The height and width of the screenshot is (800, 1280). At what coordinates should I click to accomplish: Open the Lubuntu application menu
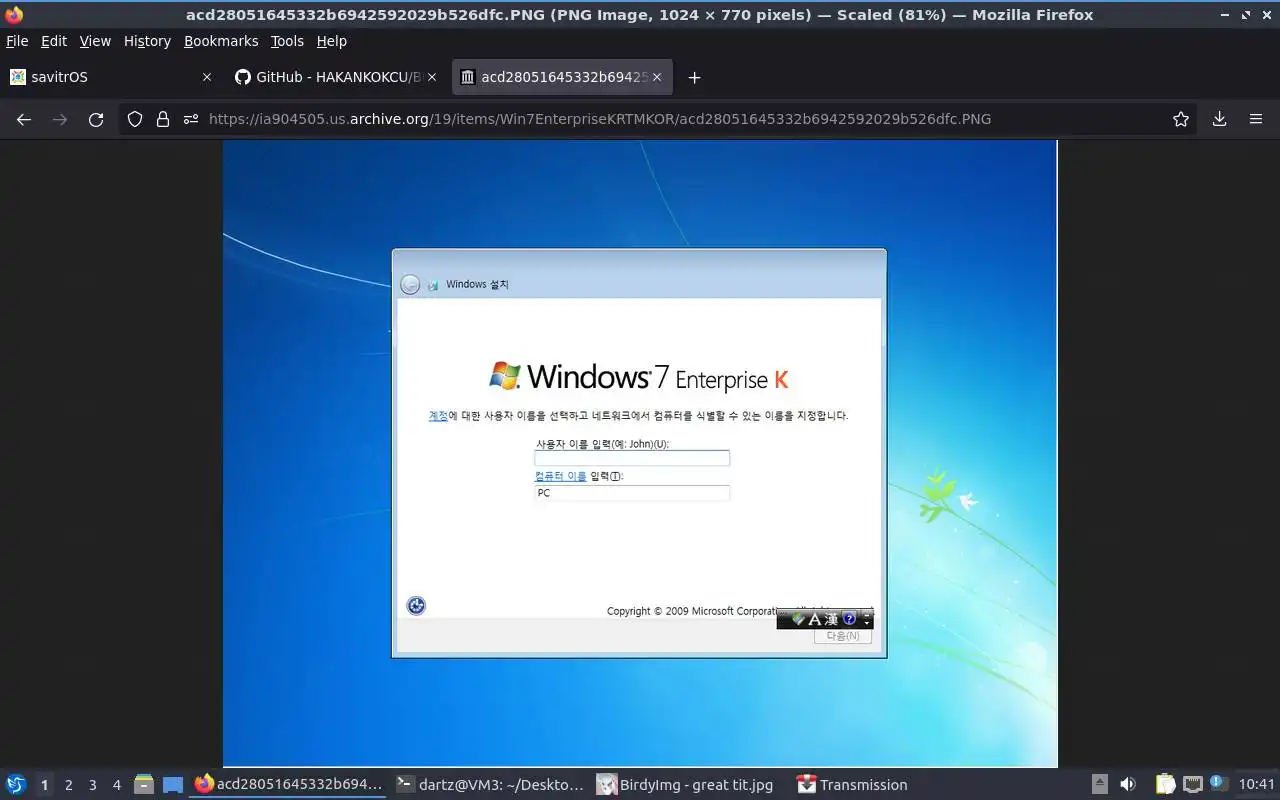pos(16,785)
